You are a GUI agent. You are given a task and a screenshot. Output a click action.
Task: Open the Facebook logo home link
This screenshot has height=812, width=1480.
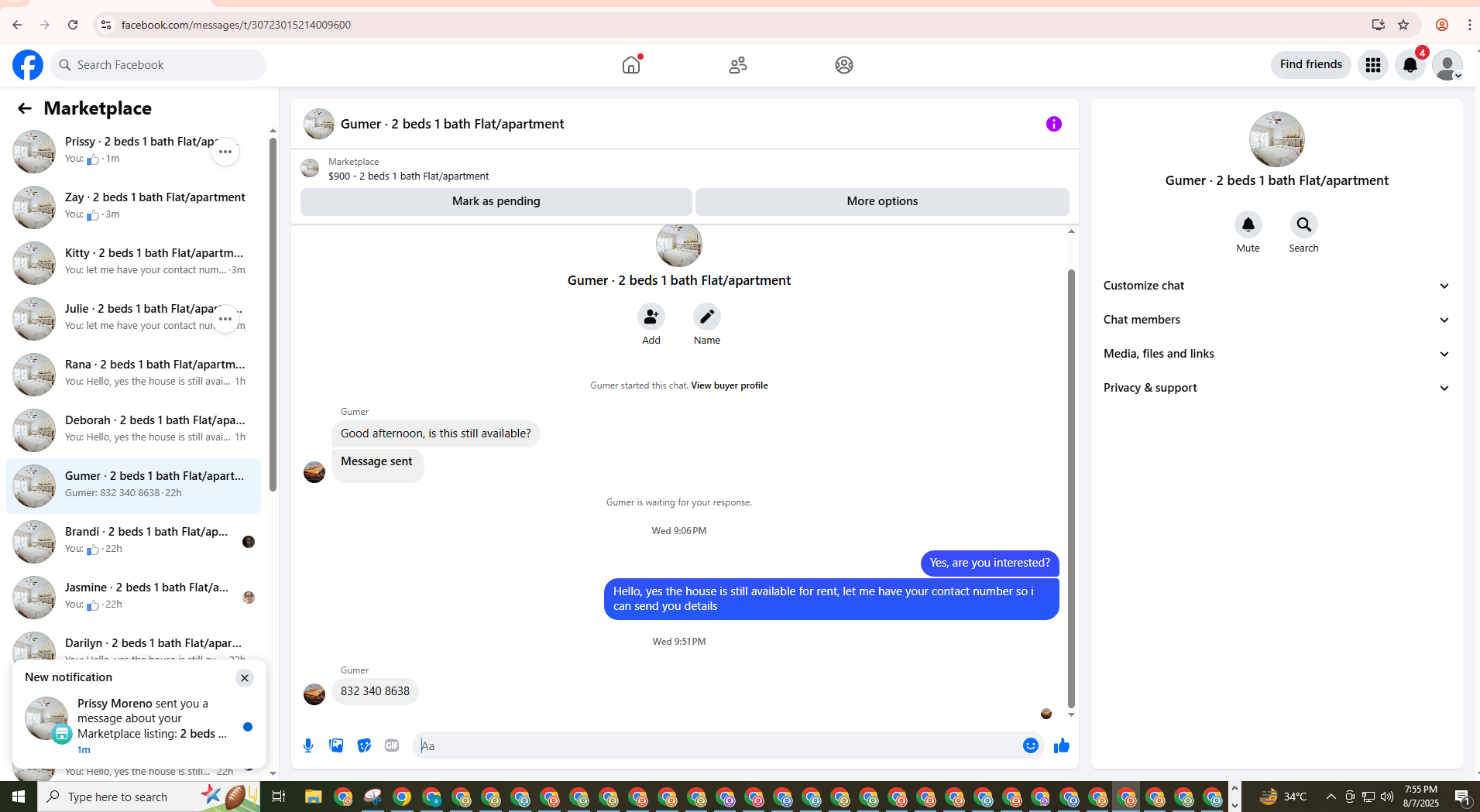click(x=28, y=65)
